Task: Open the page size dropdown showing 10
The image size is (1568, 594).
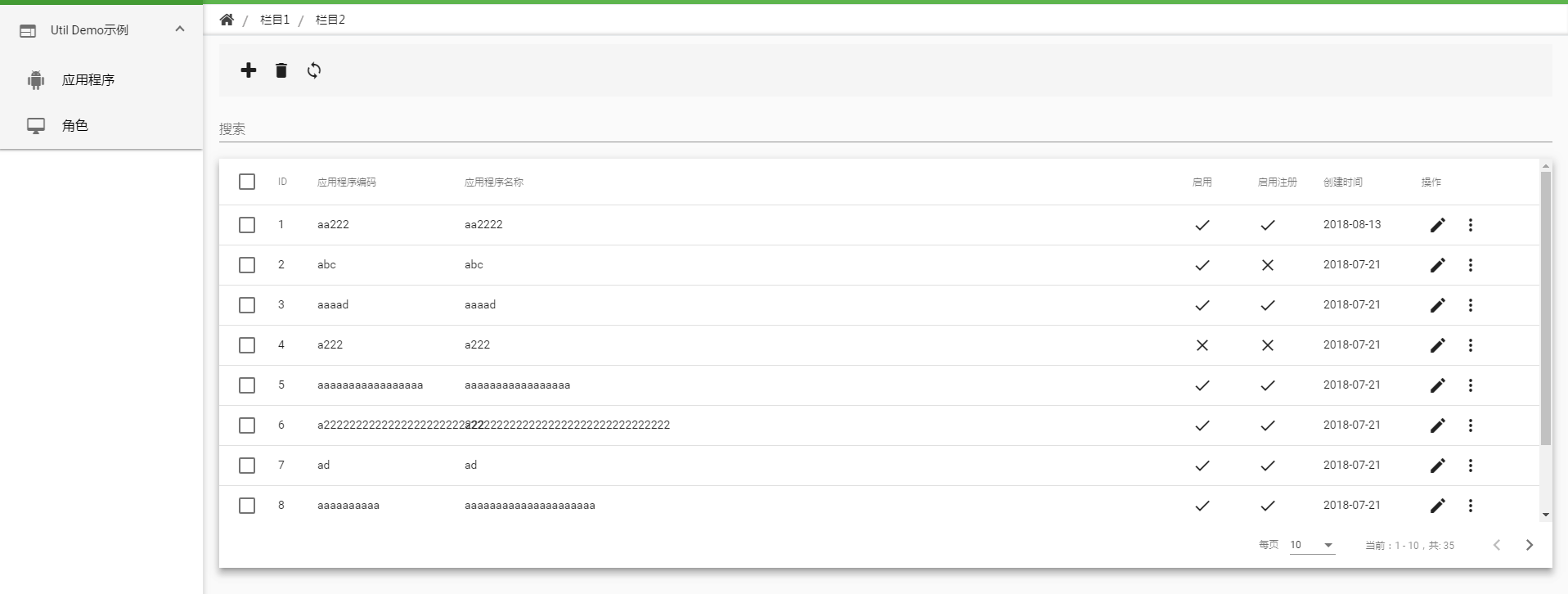Action: tap(1312, 545)
